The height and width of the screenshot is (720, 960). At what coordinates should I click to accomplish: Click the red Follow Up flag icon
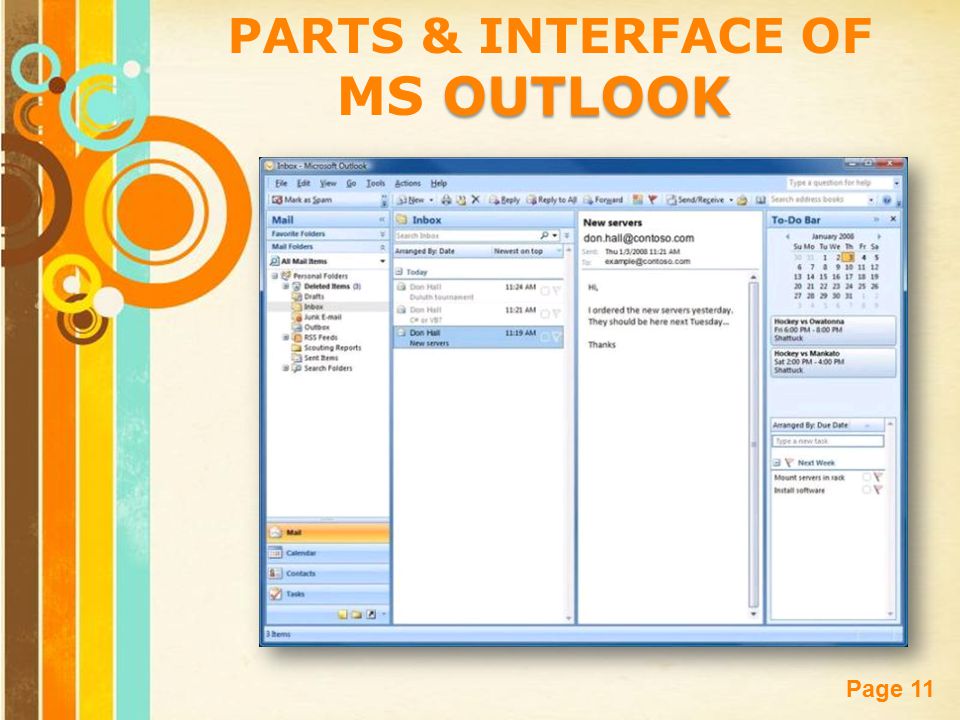pyautogui.click(x=652, y=200)
